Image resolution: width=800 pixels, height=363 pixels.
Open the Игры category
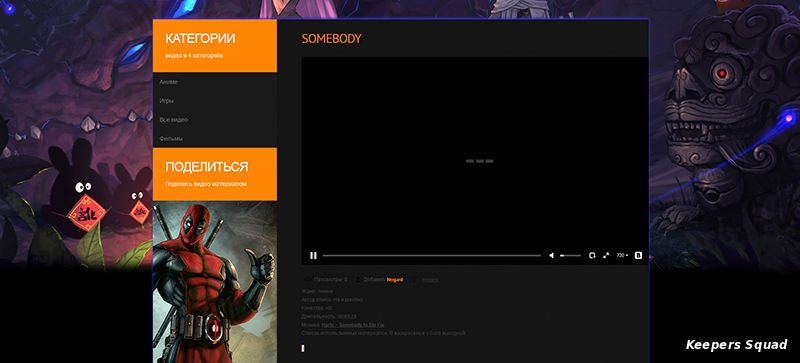tap(166, 101)
